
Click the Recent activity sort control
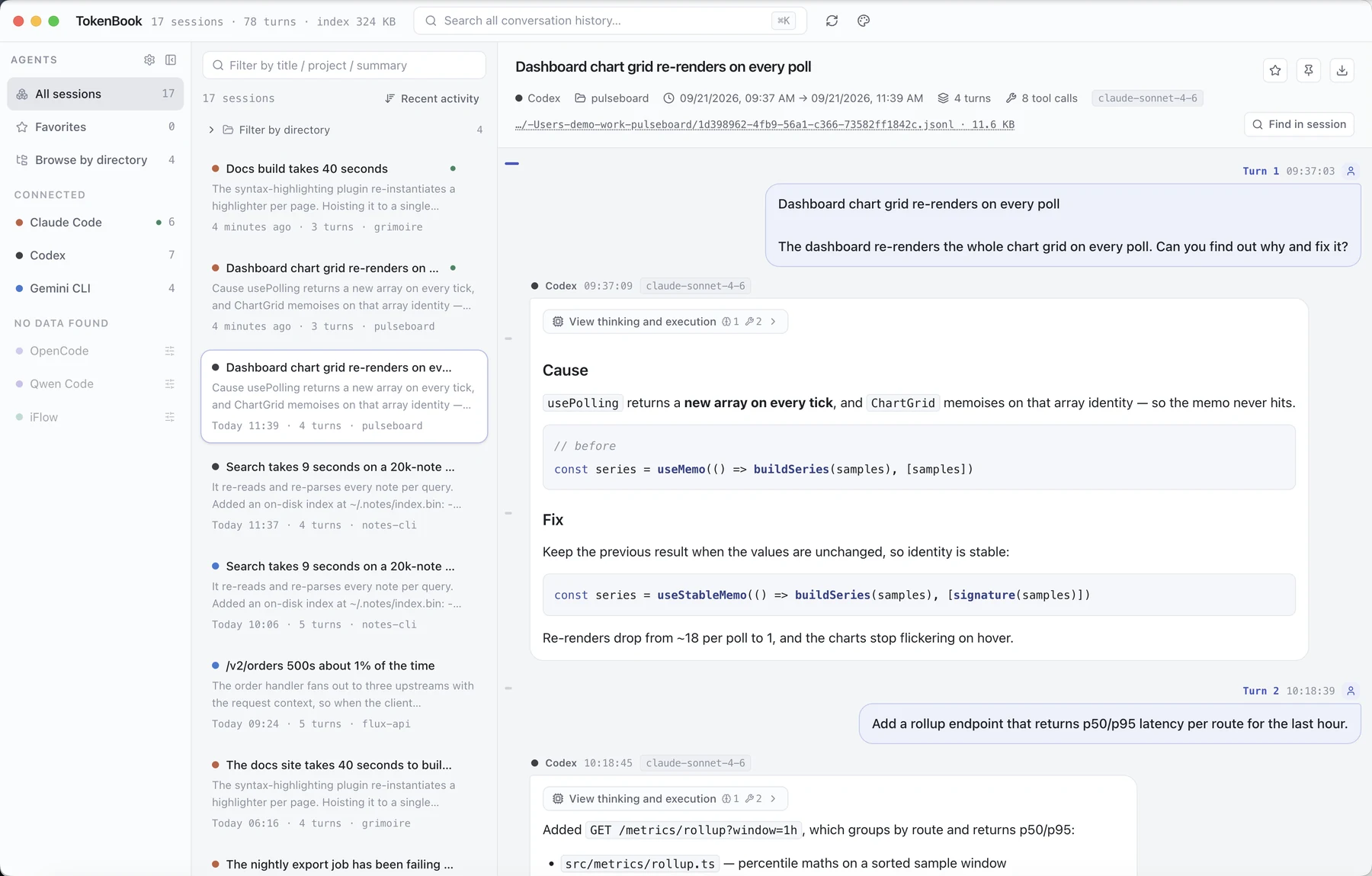pyautogui.click(x=432, y=98)
